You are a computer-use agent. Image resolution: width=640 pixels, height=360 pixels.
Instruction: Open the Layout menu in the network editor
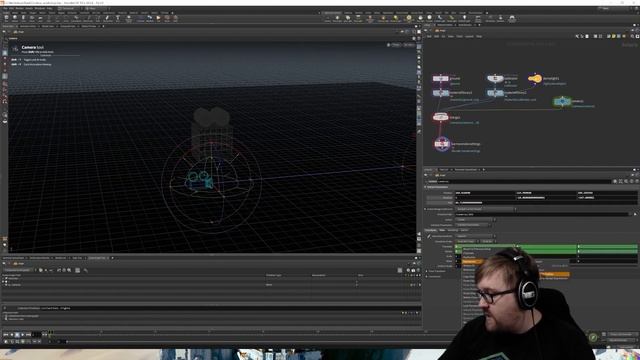[x=469, y=36]
